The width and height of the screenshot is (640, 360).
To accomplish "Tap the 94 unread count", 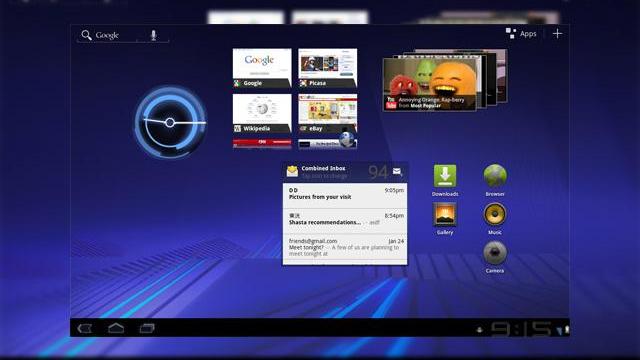I will pos(378,172).
